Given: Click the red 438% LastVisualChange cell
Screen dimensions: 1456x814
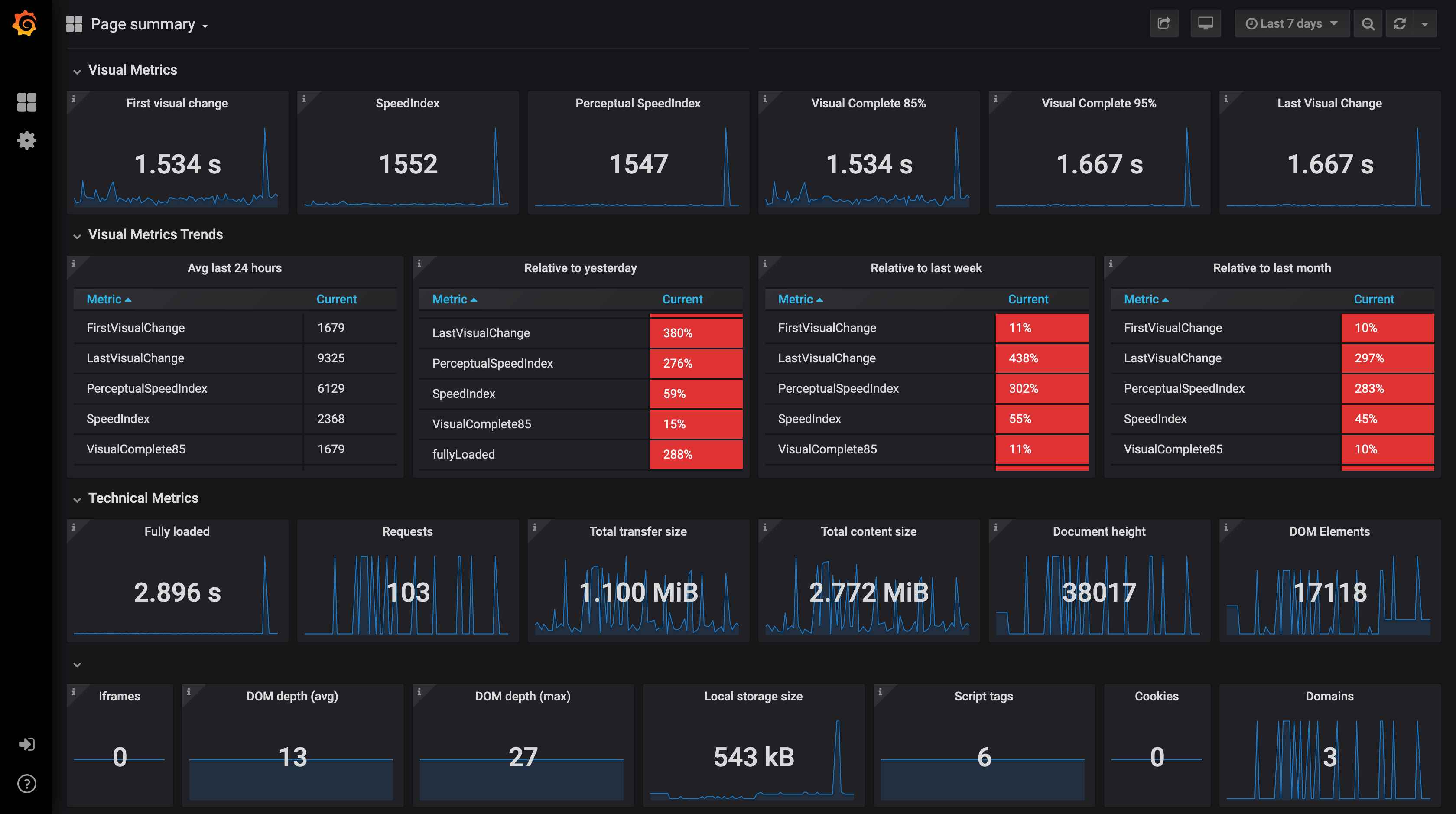Looking at the screenshot, I should click(x=1041, y=358).
